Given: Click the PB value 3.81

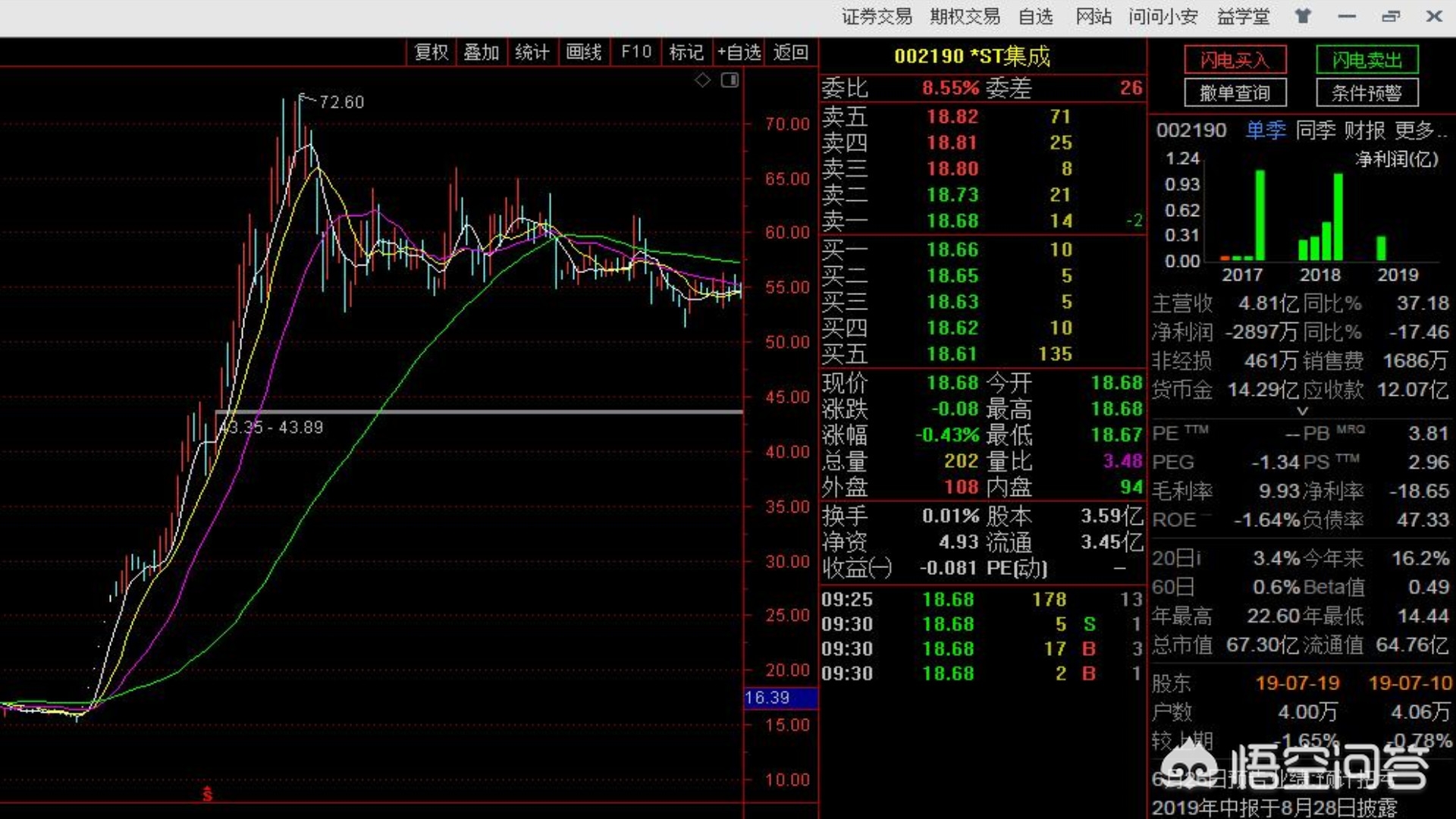Looking at the screenshot, I should [1429, 434].
